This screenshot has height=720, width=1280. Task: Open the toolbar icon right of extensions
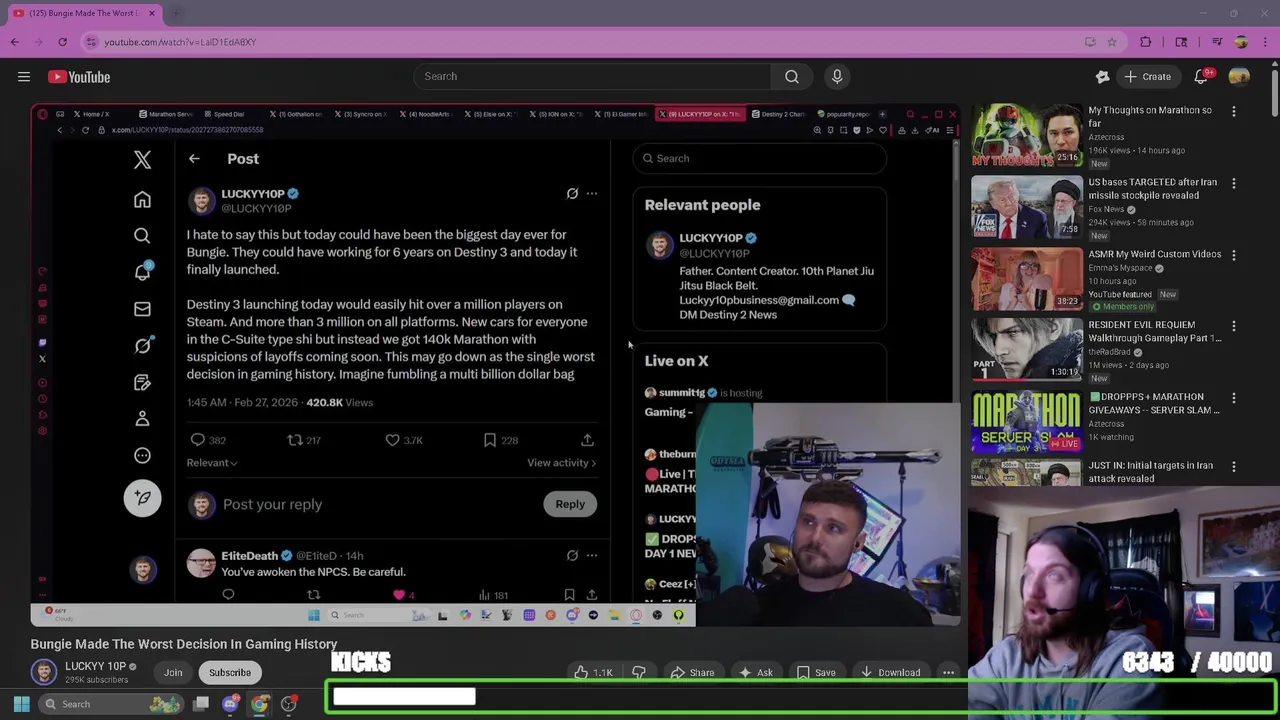point(1181,42)
